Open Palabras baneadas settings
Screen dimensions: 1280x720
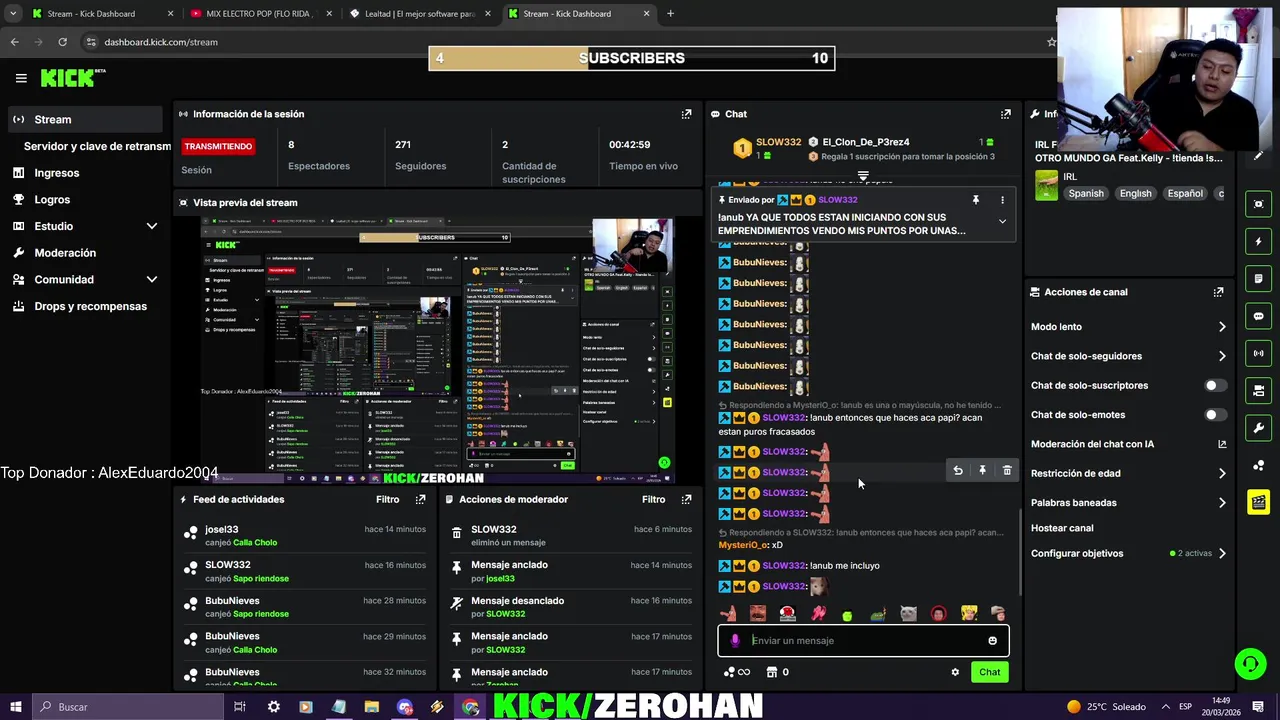(x=1128, y=503)
